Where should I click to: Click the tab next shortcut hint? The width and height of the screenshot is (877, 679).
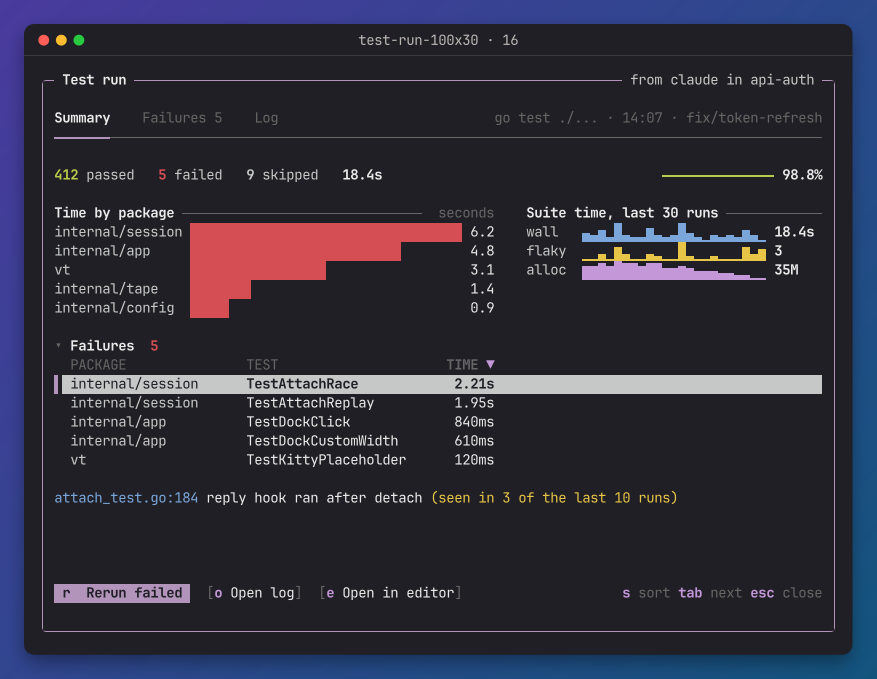(x=710, y=593)
